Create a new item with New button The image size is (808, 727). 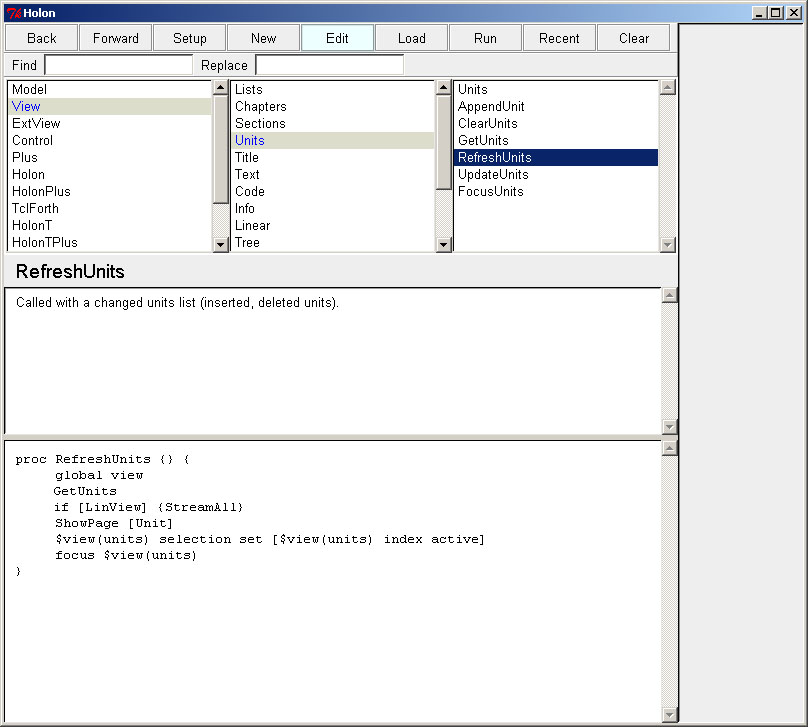coord(263,37)
